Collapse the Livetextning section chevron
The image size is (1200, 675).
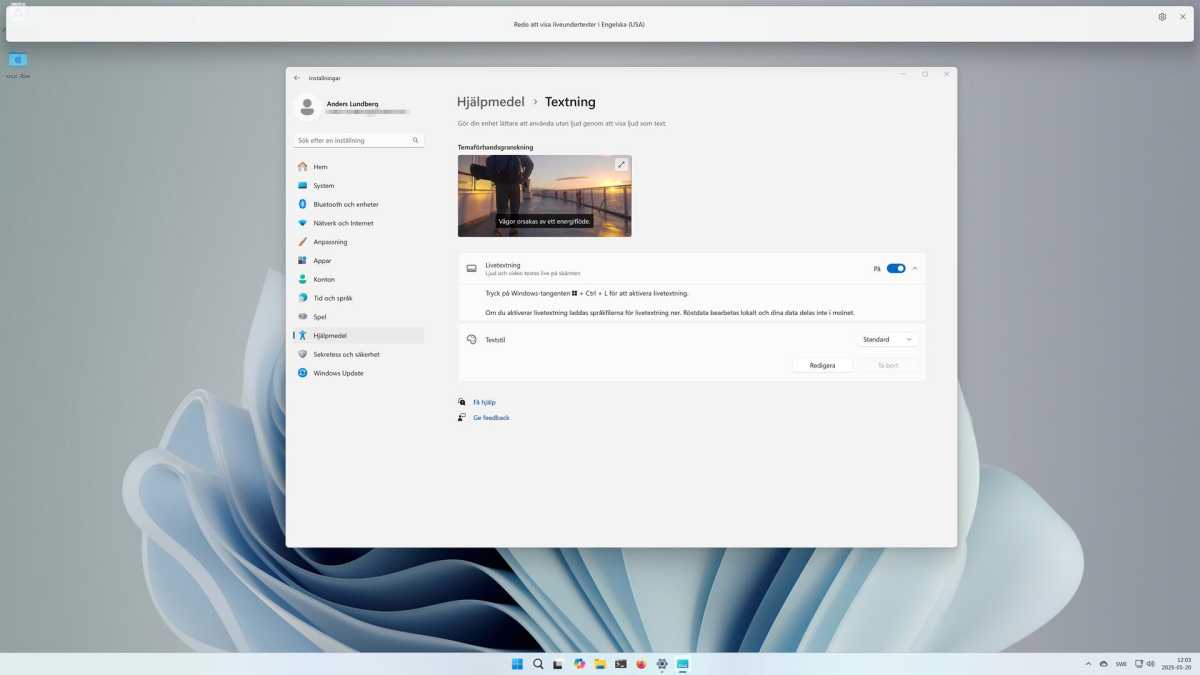[x=915, y=268]
